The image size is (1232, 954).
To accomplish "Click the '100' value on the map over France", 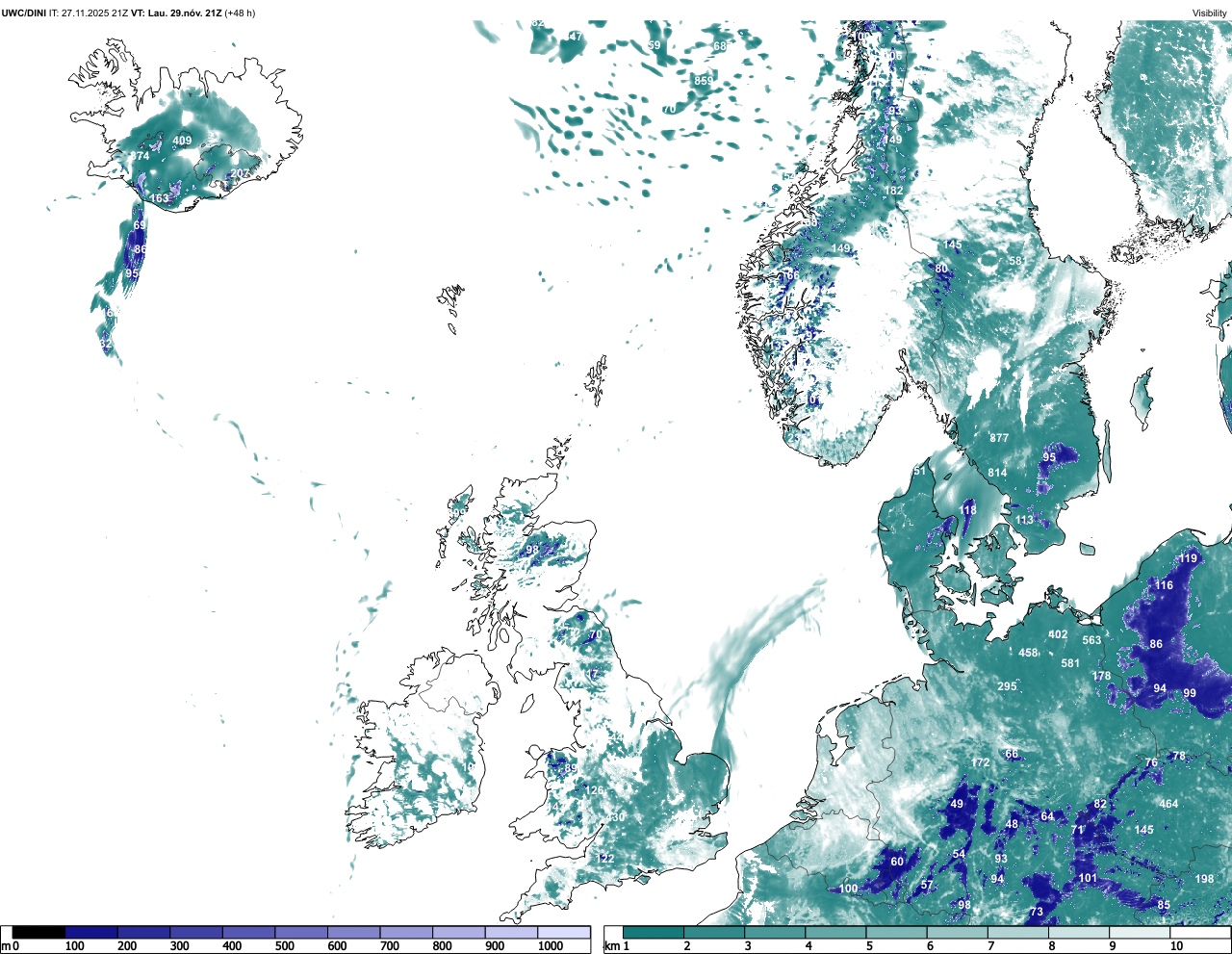I will click(x=848, y=889).
